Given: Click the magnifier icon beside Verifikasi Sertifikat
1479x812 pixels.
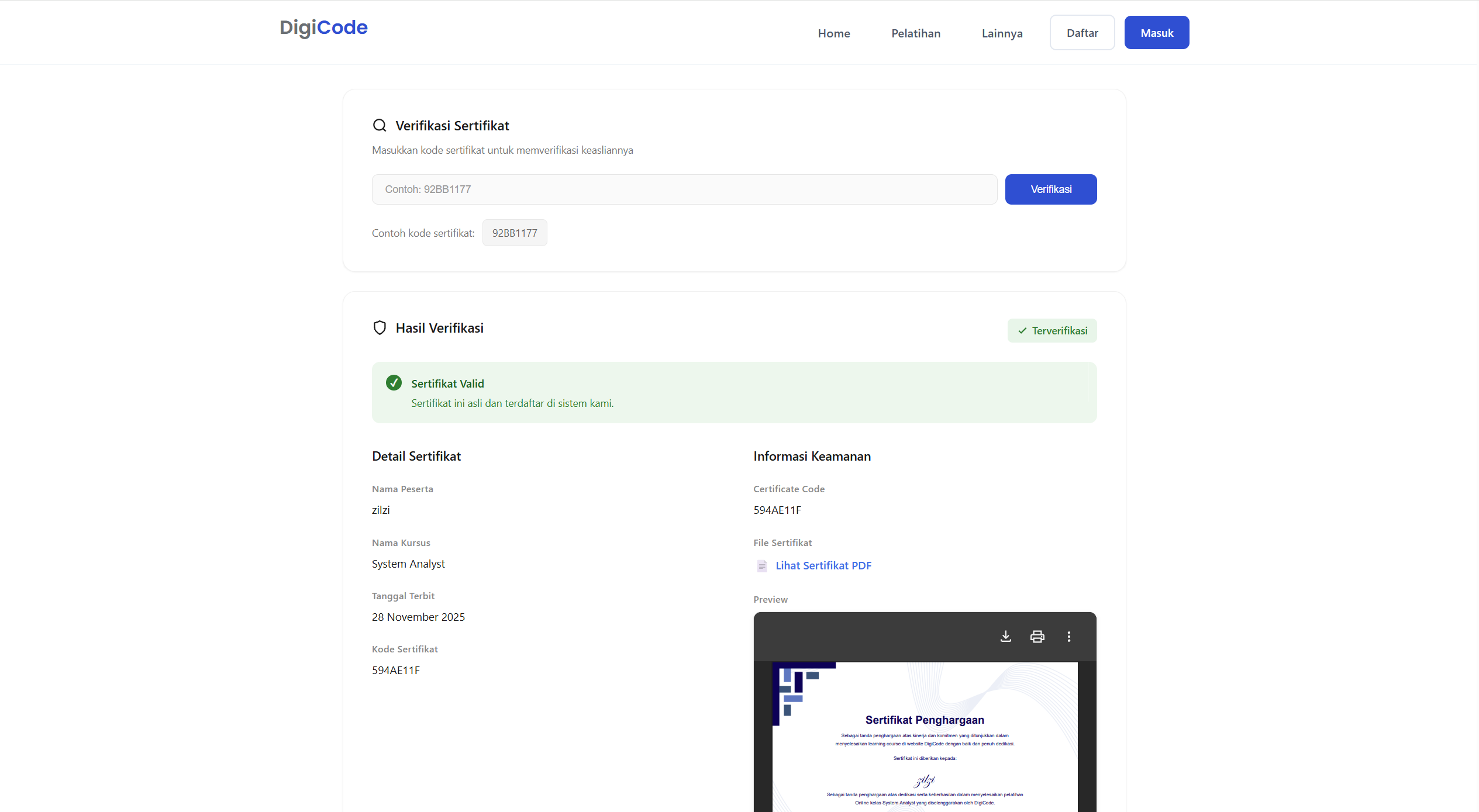Looking at the screenshot, I should pos(380,126).
